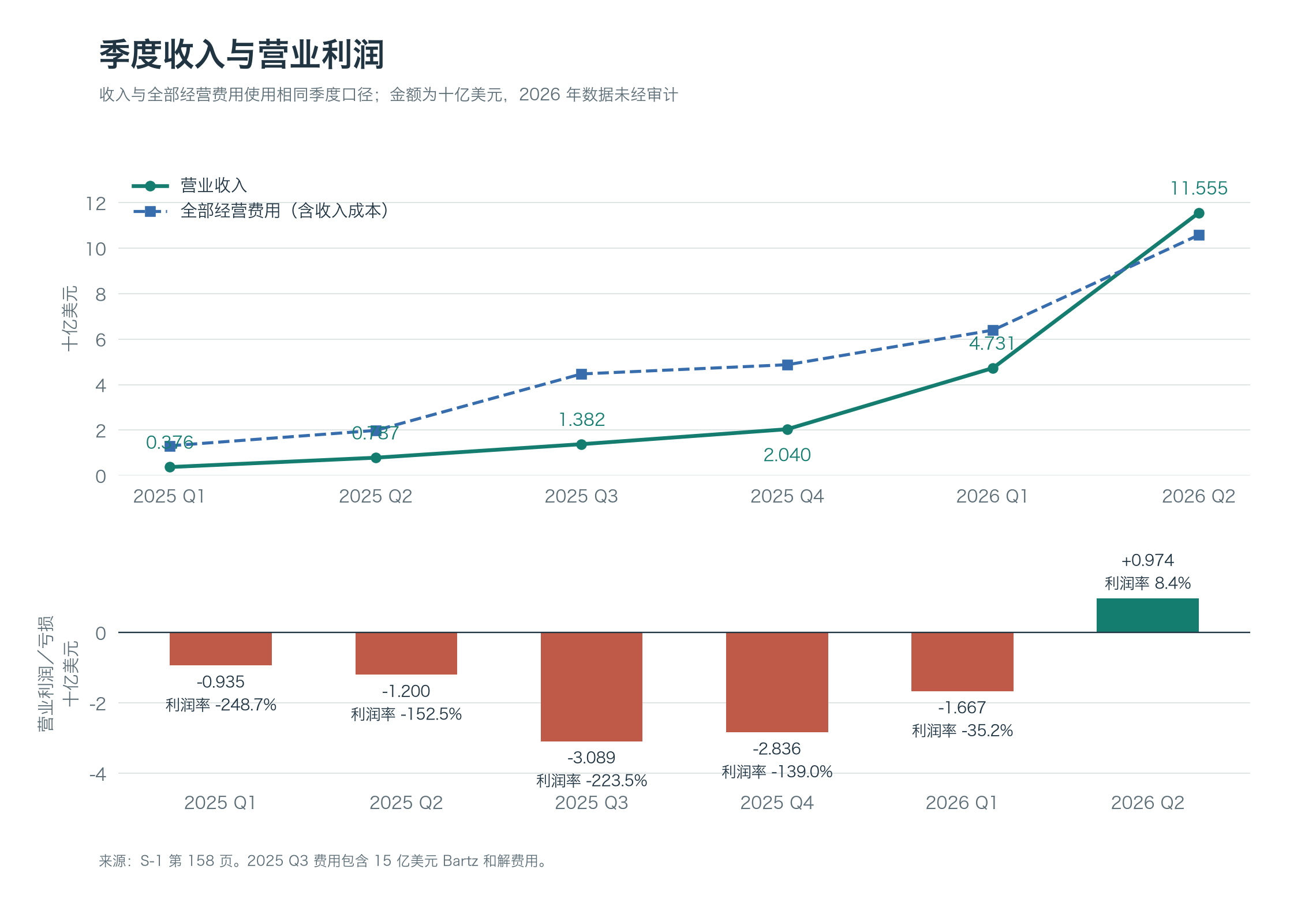Click the text 利润率 -35.2%
Viewport: 1316px width, 899px height.
click(962, 731)
